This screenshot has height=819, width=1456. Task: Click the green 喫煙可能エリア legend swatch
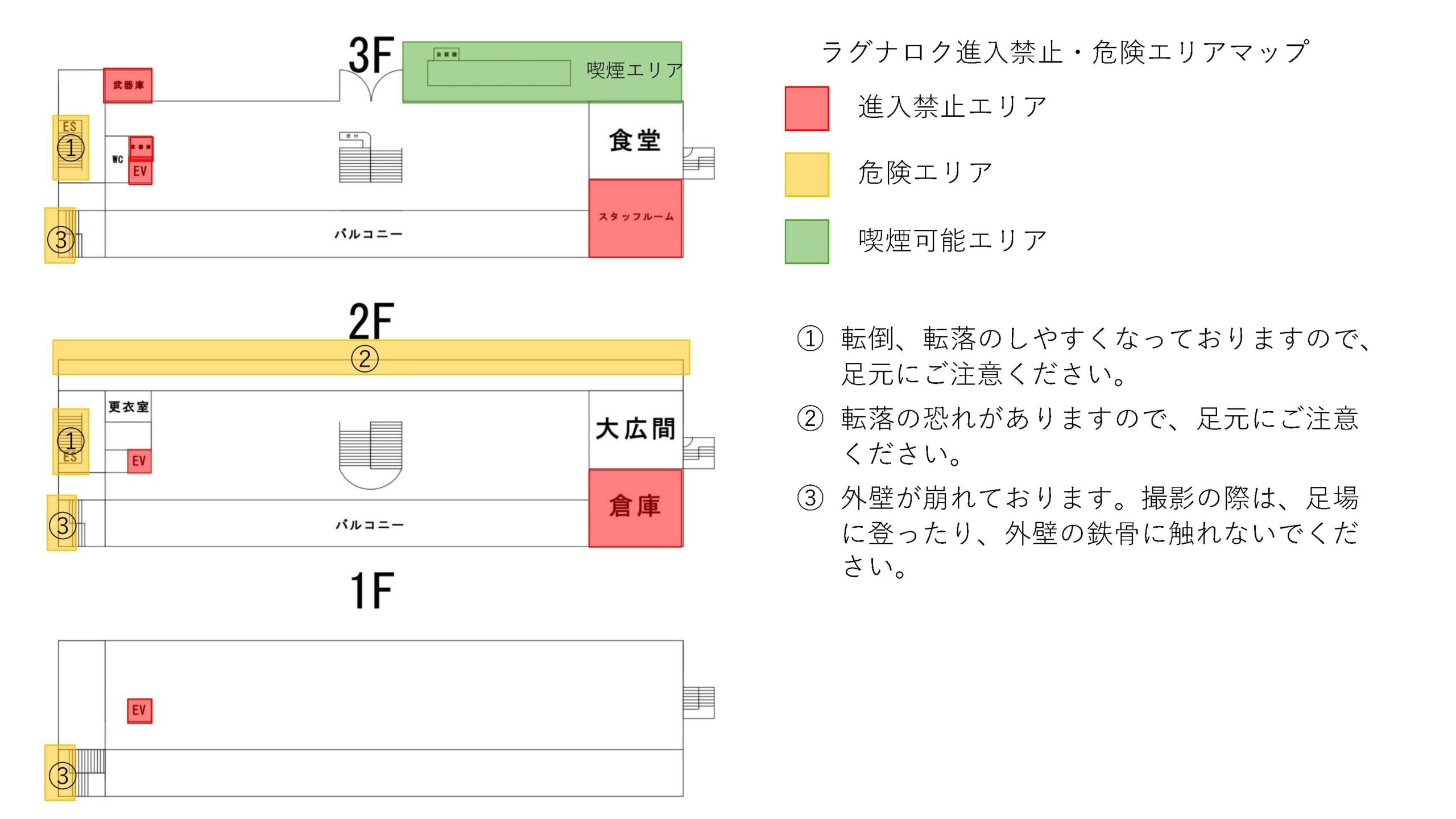(x=806, y=242)
